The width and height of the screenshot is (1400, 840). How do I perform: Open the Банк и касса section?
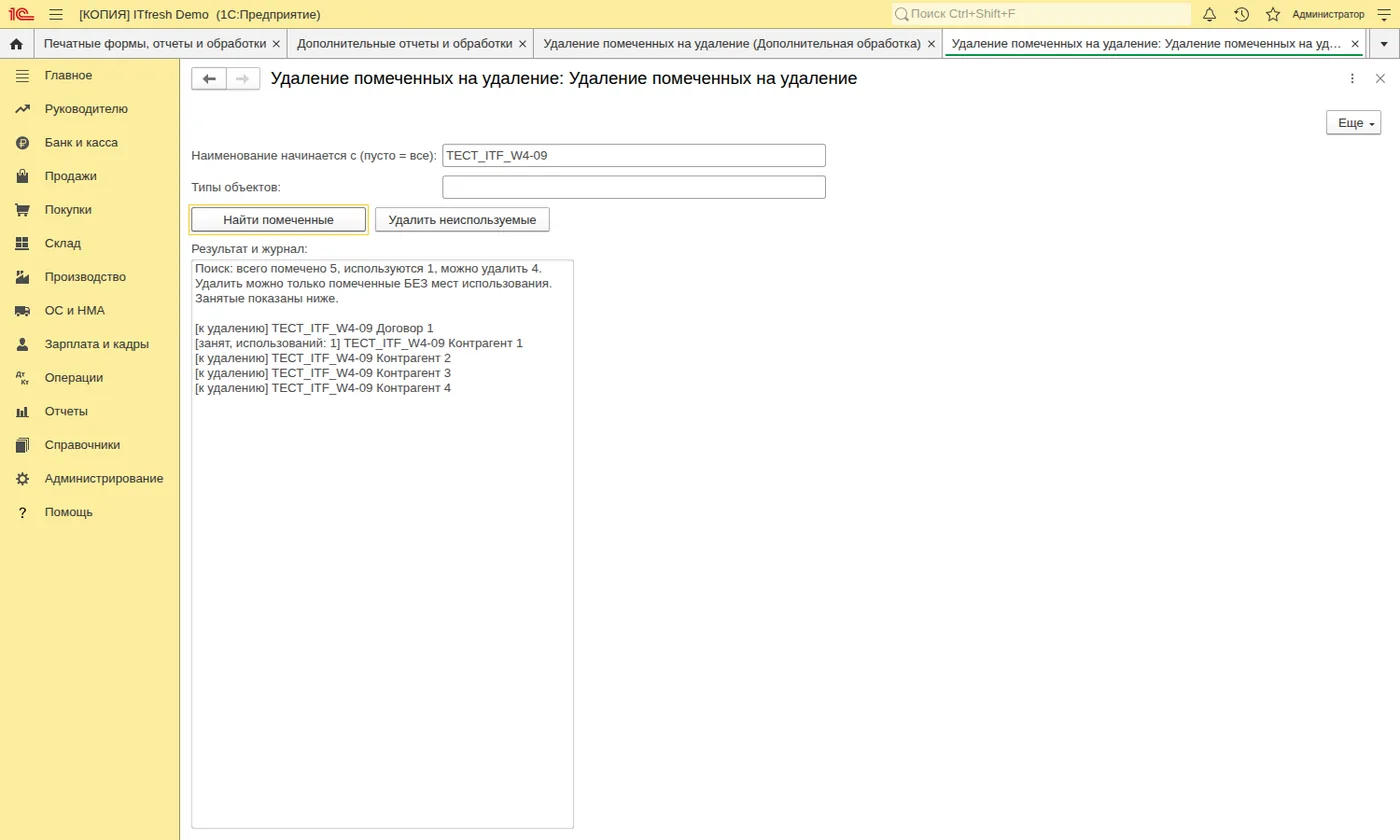(90, 143)
